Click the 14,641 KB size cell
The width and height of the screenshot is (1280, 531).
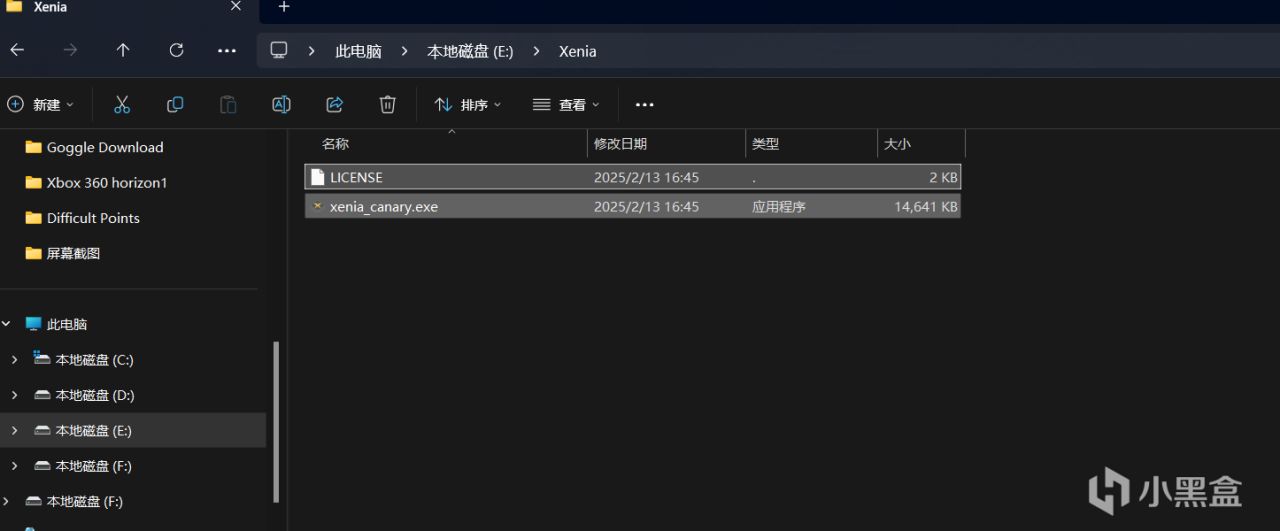coord(926,207)
